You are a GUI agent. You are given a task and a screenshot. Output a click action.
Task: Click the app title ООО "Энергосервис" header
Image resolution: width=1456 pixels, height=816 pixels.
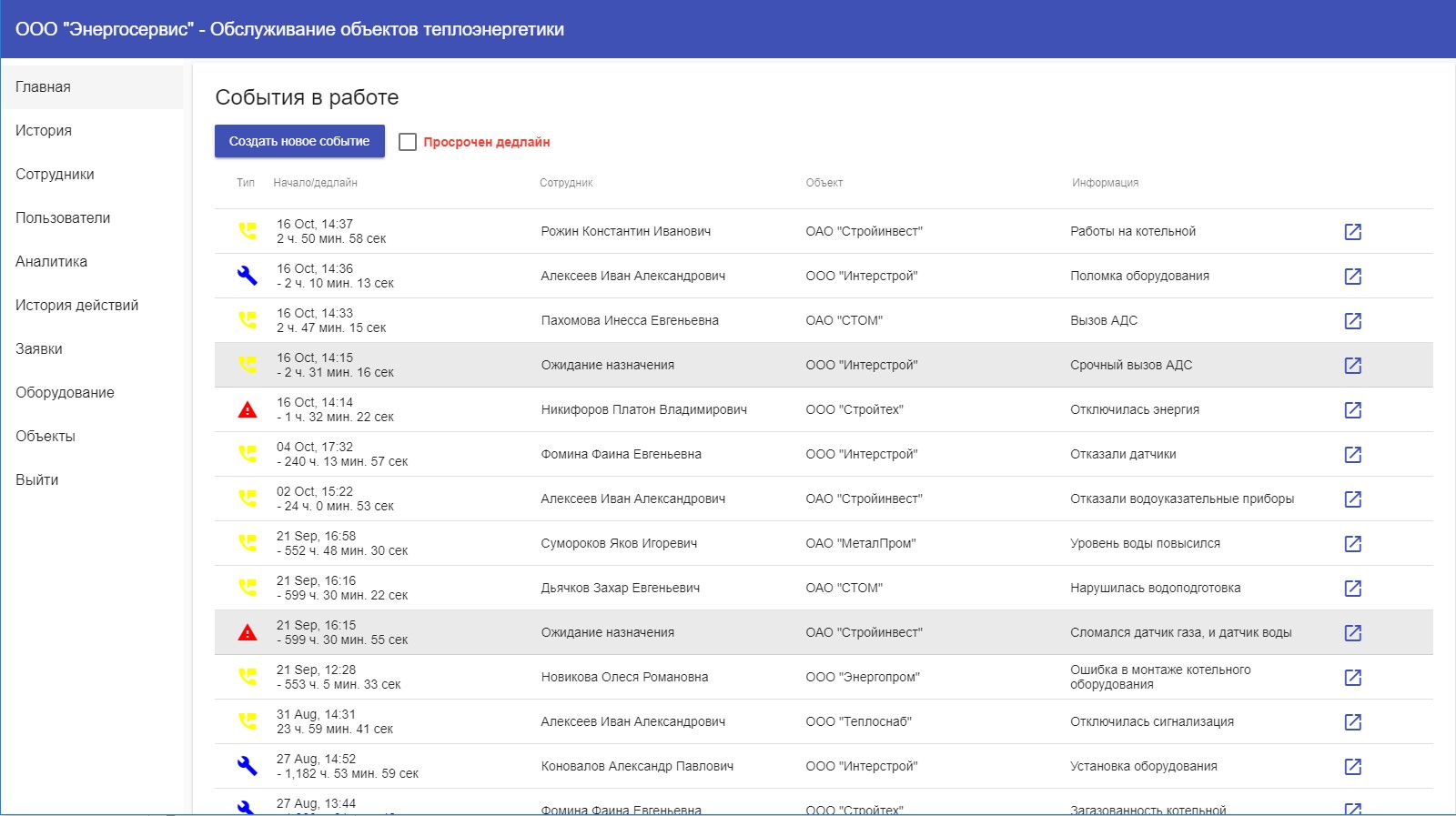pos(289,29)
